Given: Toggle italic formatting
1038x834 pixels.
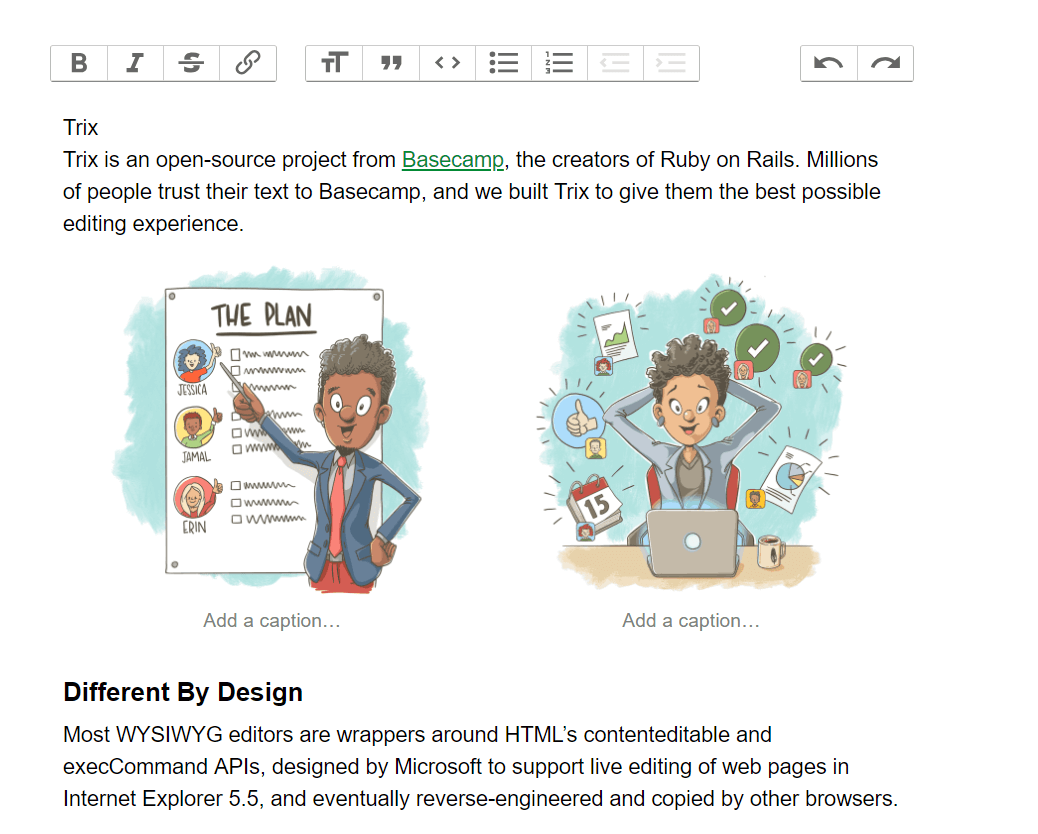Looking at the screenshot, I should [x=135, y=64].
